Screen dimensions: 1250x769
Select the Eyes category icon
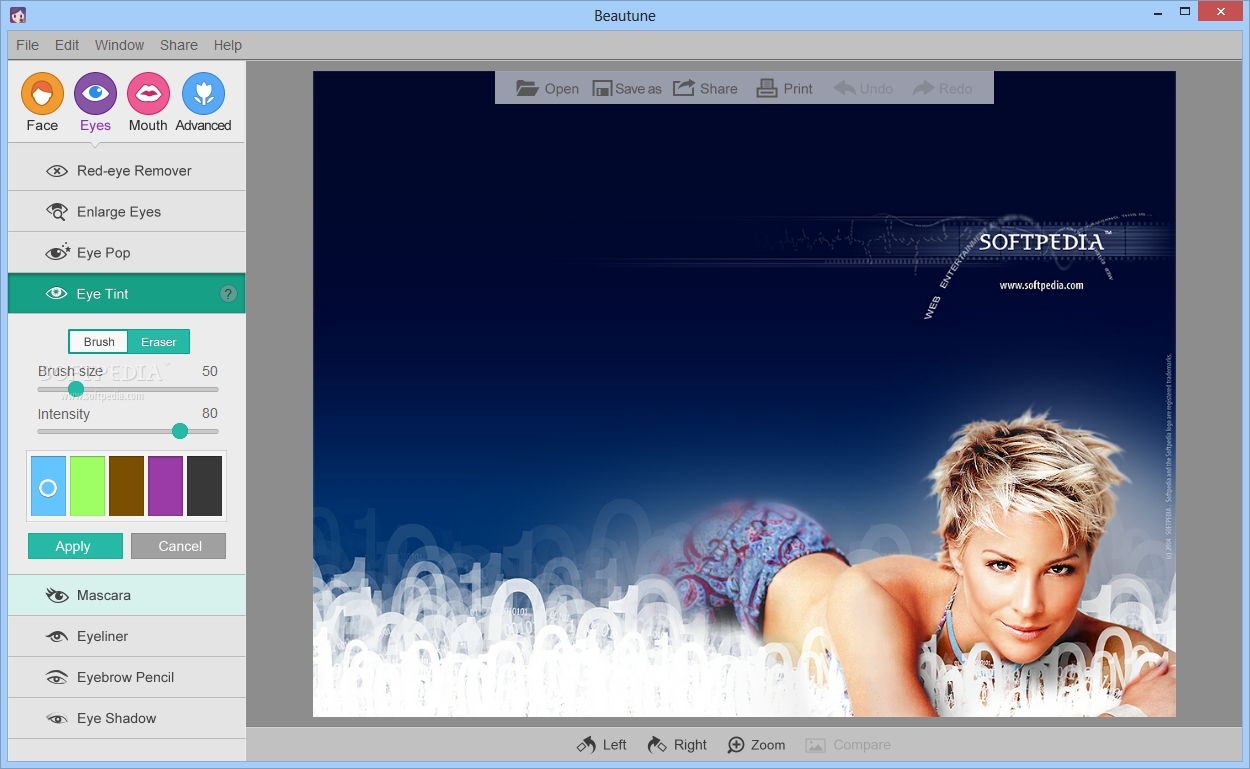point(95,94)
